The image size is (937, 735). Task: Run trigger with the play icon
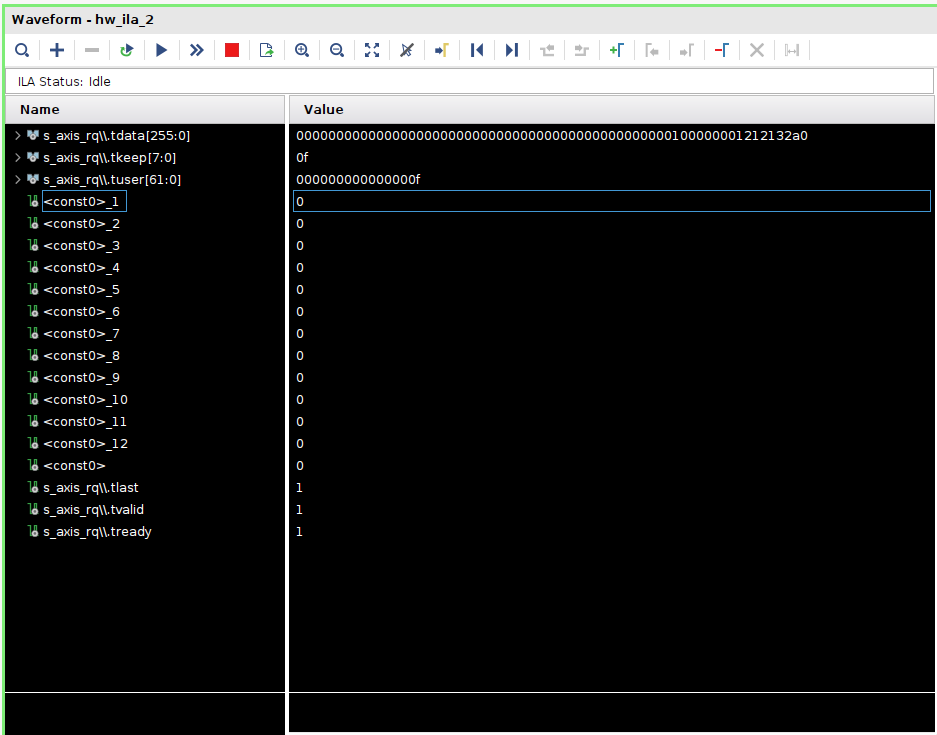coord(161,50)
